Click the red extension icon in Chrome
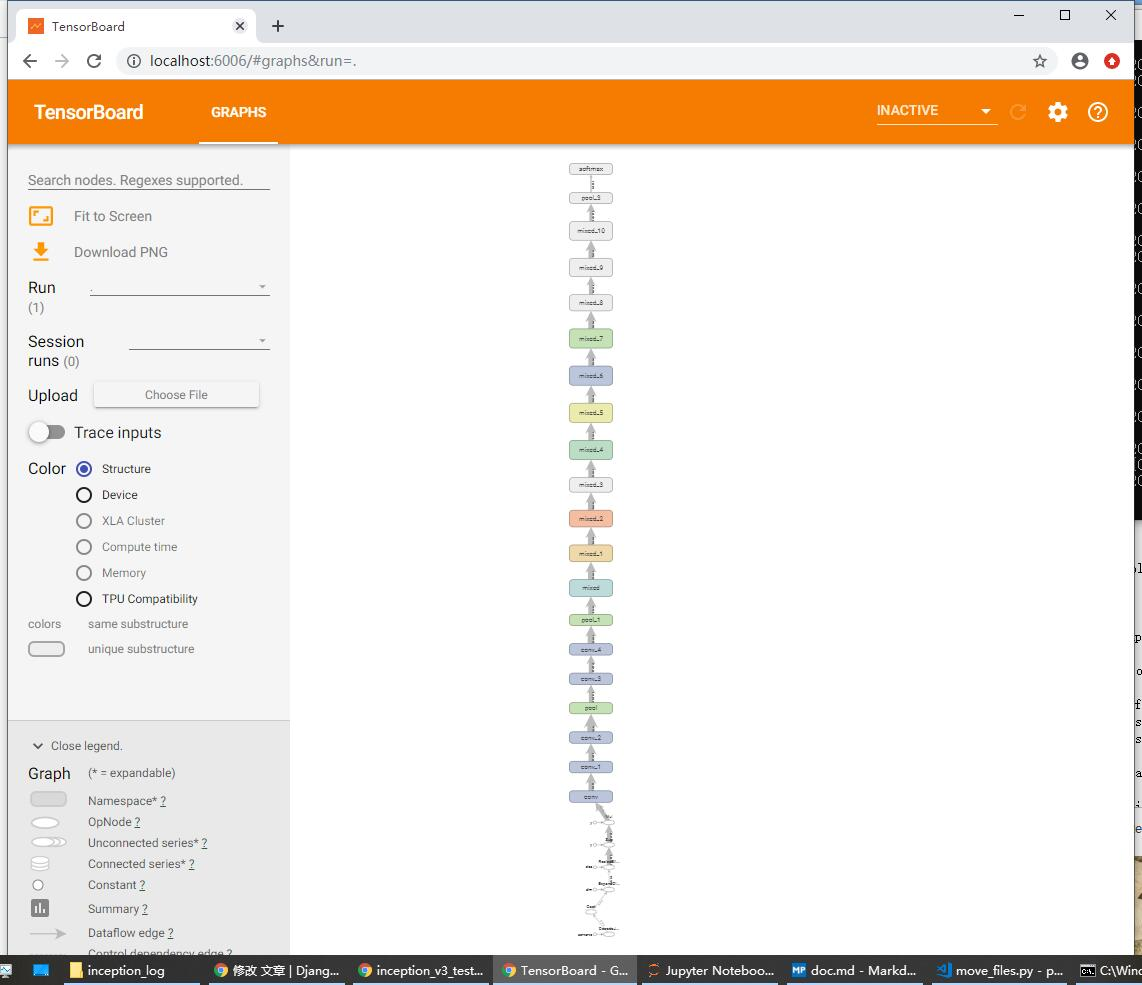The width and height of the screenshot is (1142, 985). pyautogui.click(x=1111, y=61)
